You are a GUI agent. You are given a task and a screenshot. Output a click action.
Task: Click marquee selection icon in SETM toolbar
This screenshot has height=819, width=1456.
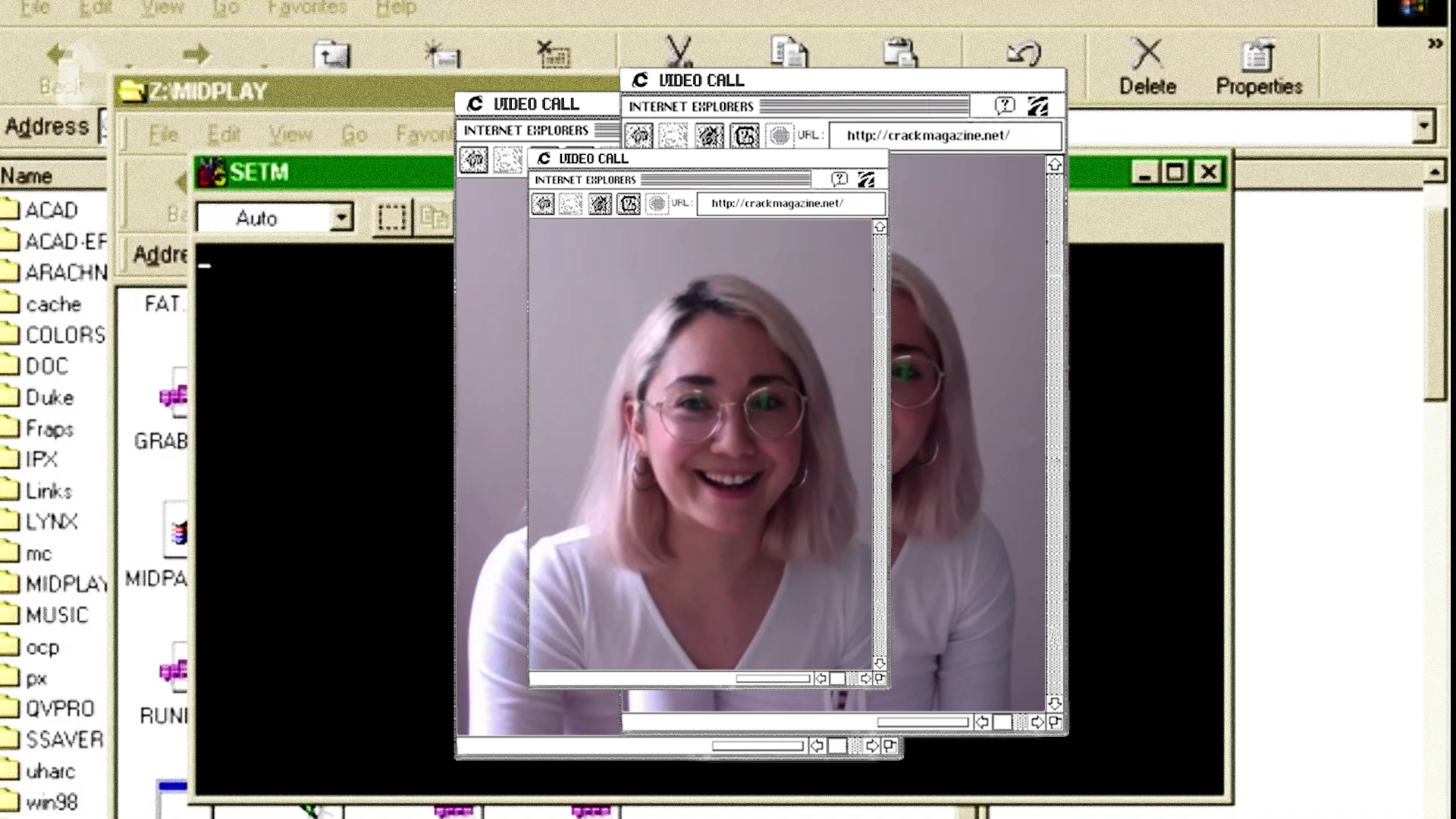pyautogui.click(x=392, y=218)
